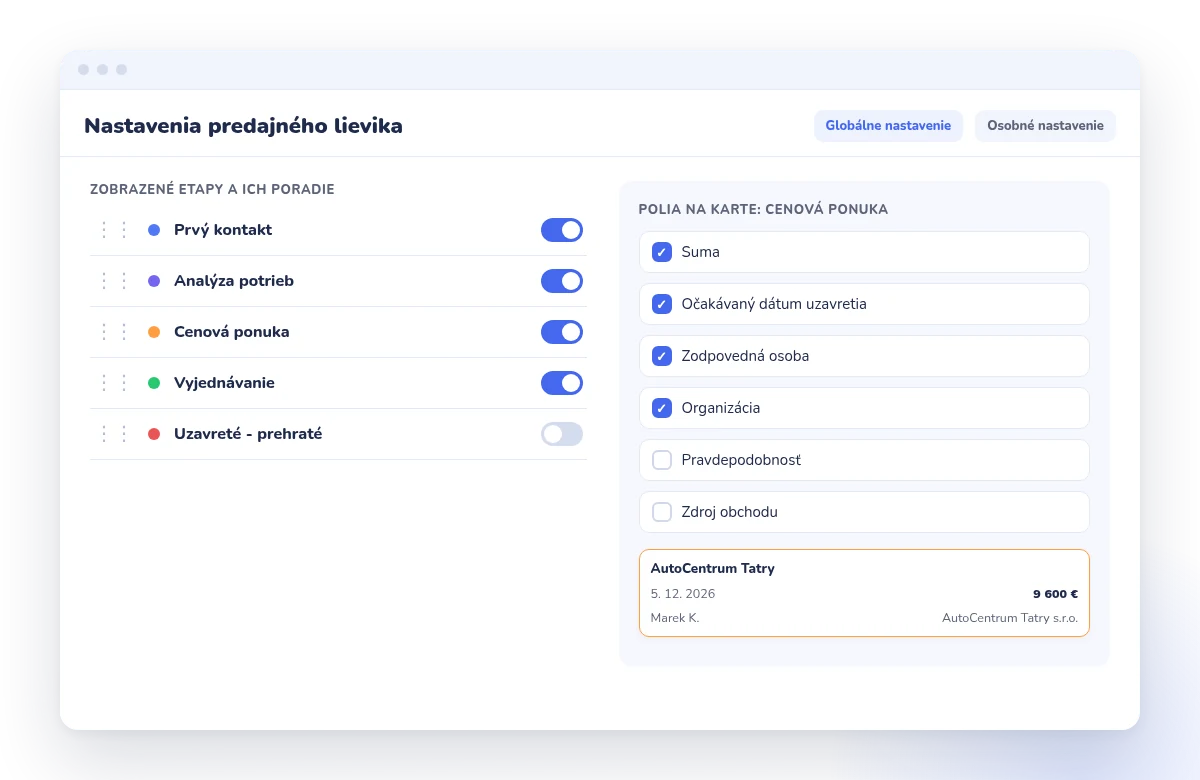
Task: Click the 9 600 € amount
Action: click(1055, 594)
